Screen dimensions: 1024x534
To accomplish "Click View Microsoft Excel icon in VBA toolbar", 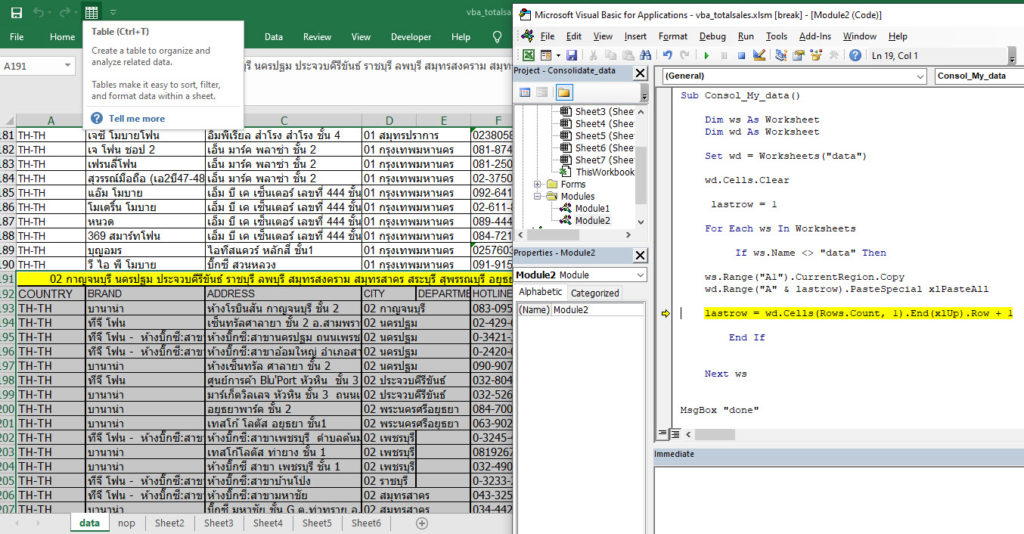I will coord(528,55).
